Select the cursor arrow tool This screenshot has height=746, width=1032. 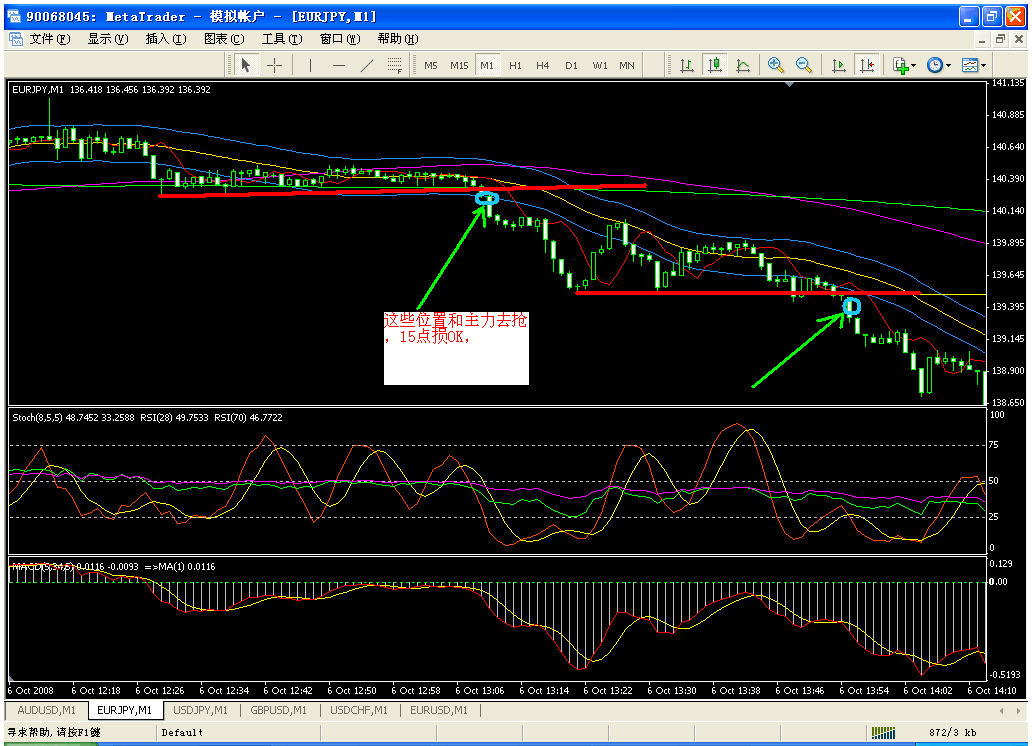tap(245, 65)
